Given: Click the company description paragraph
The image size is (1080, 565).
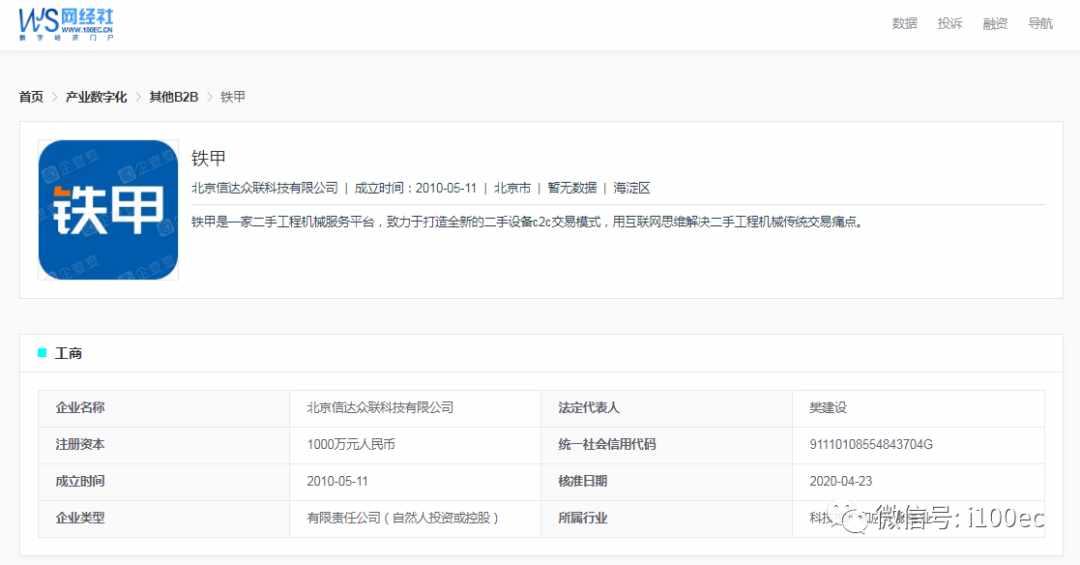Looking at the screenshot, I should pyautogui.click(x=528, y=222).
